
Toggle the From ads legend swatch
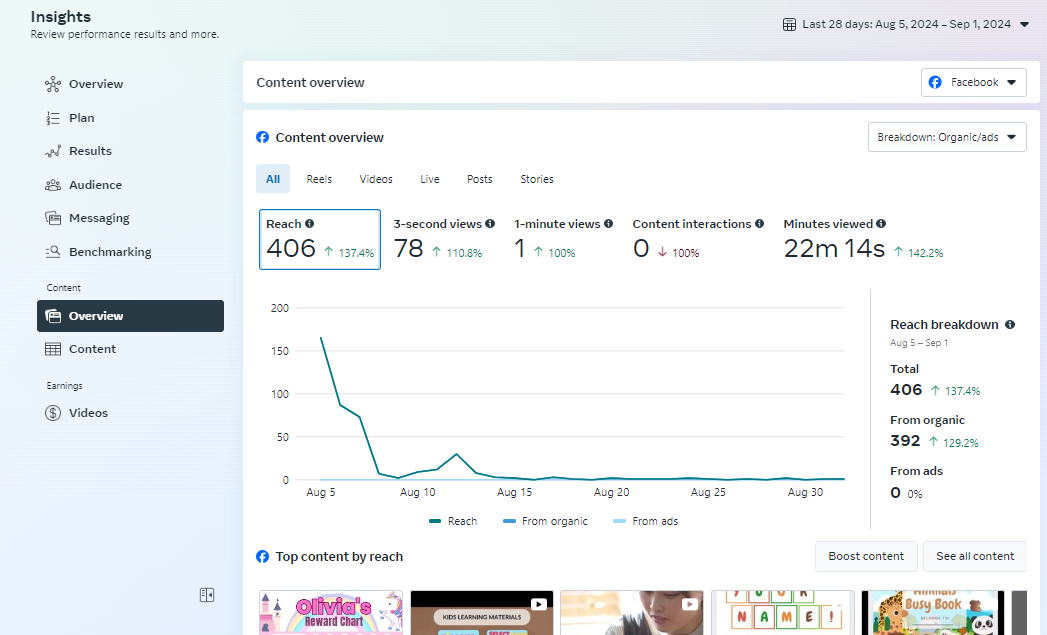619,521
